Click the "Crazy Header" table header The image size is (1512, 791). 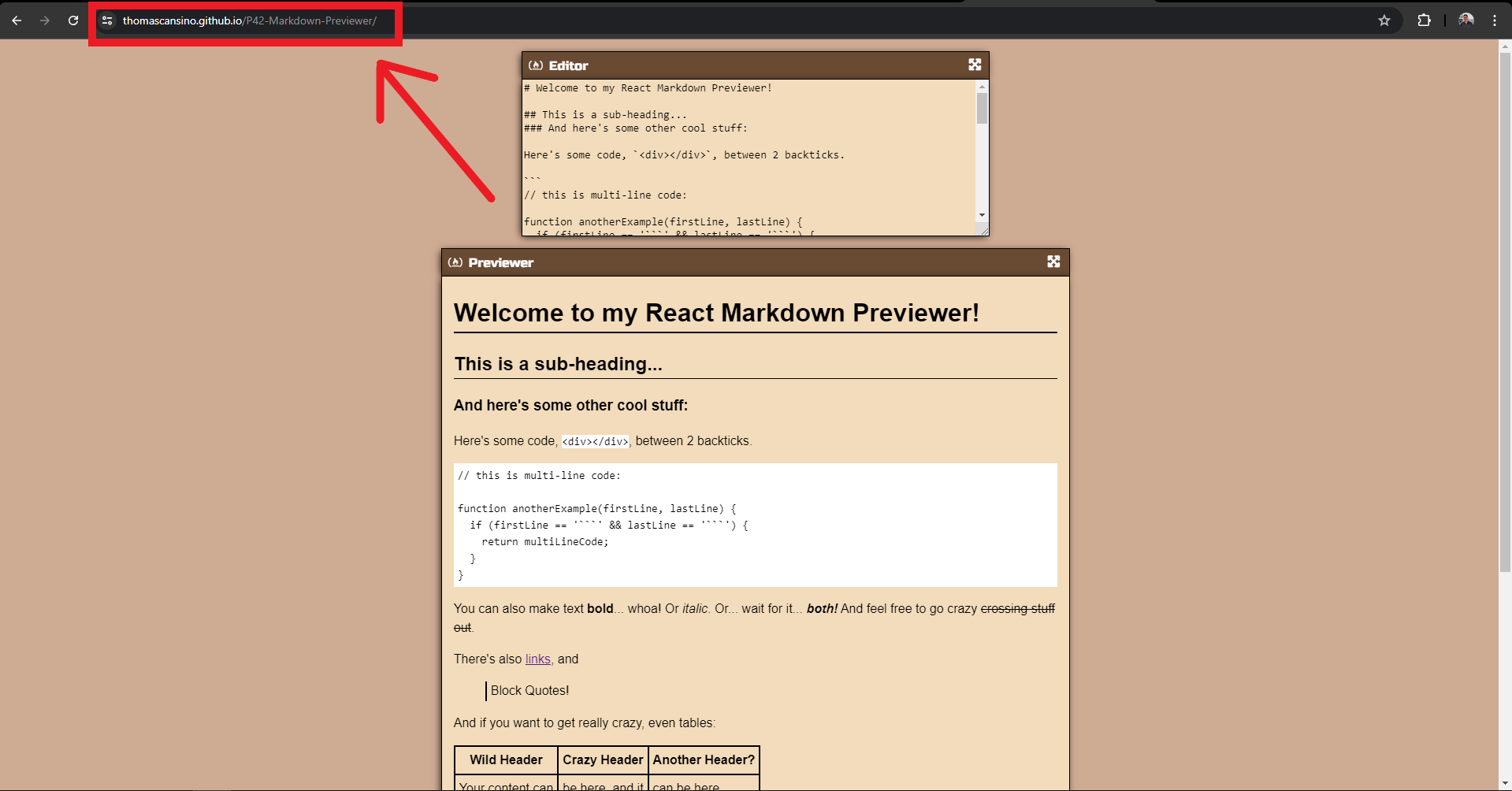pos(603,759)
